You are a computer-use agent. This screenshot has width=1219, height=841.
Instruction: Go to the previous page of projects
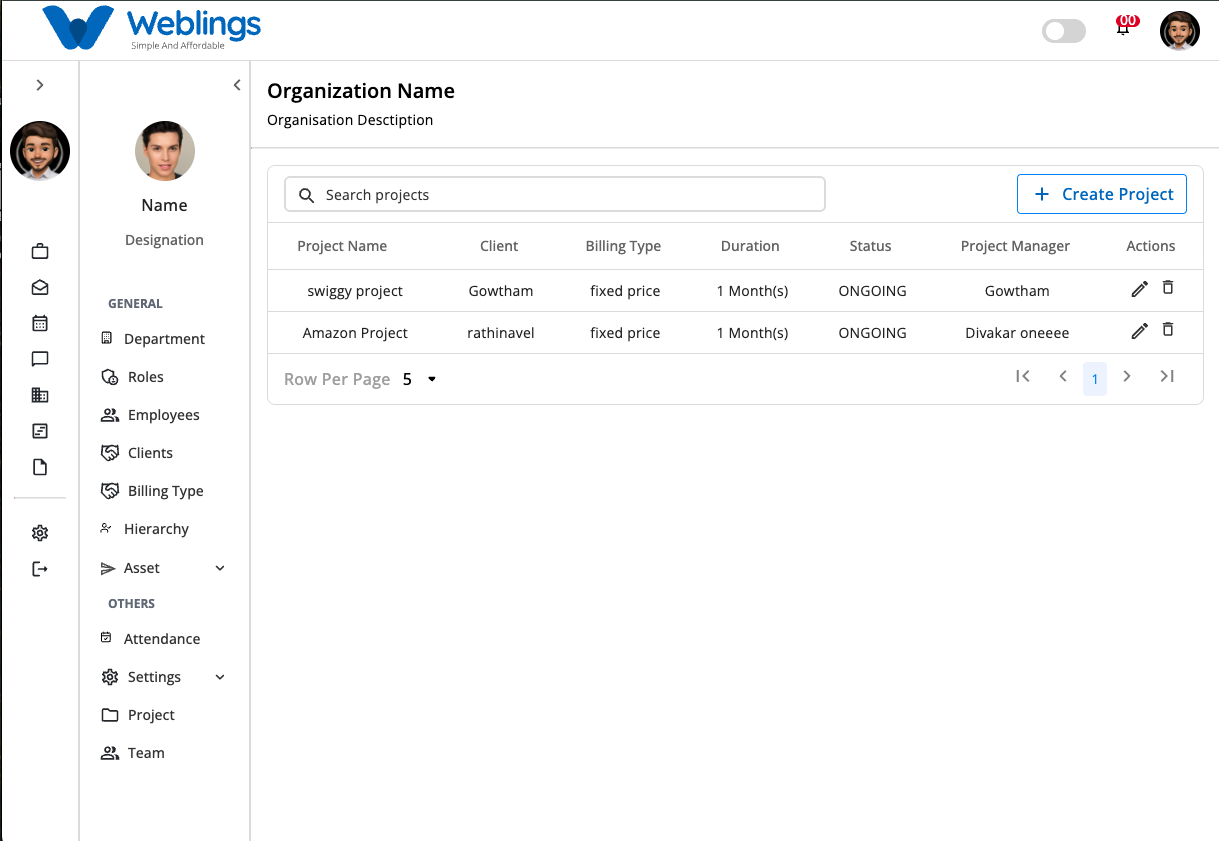pos(1063,376)
